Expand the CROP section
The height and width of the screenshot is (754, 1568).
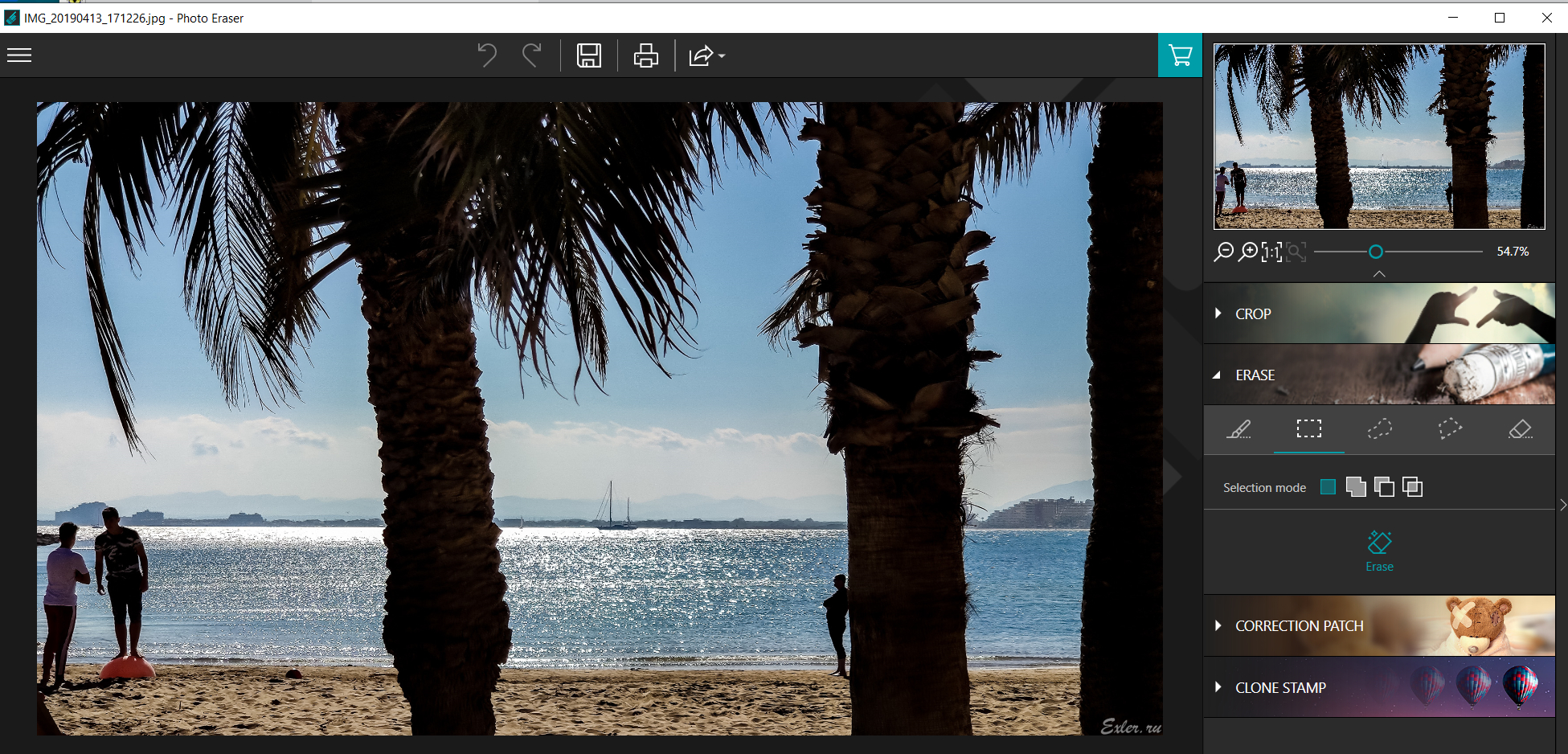(x=1253, y=314)
